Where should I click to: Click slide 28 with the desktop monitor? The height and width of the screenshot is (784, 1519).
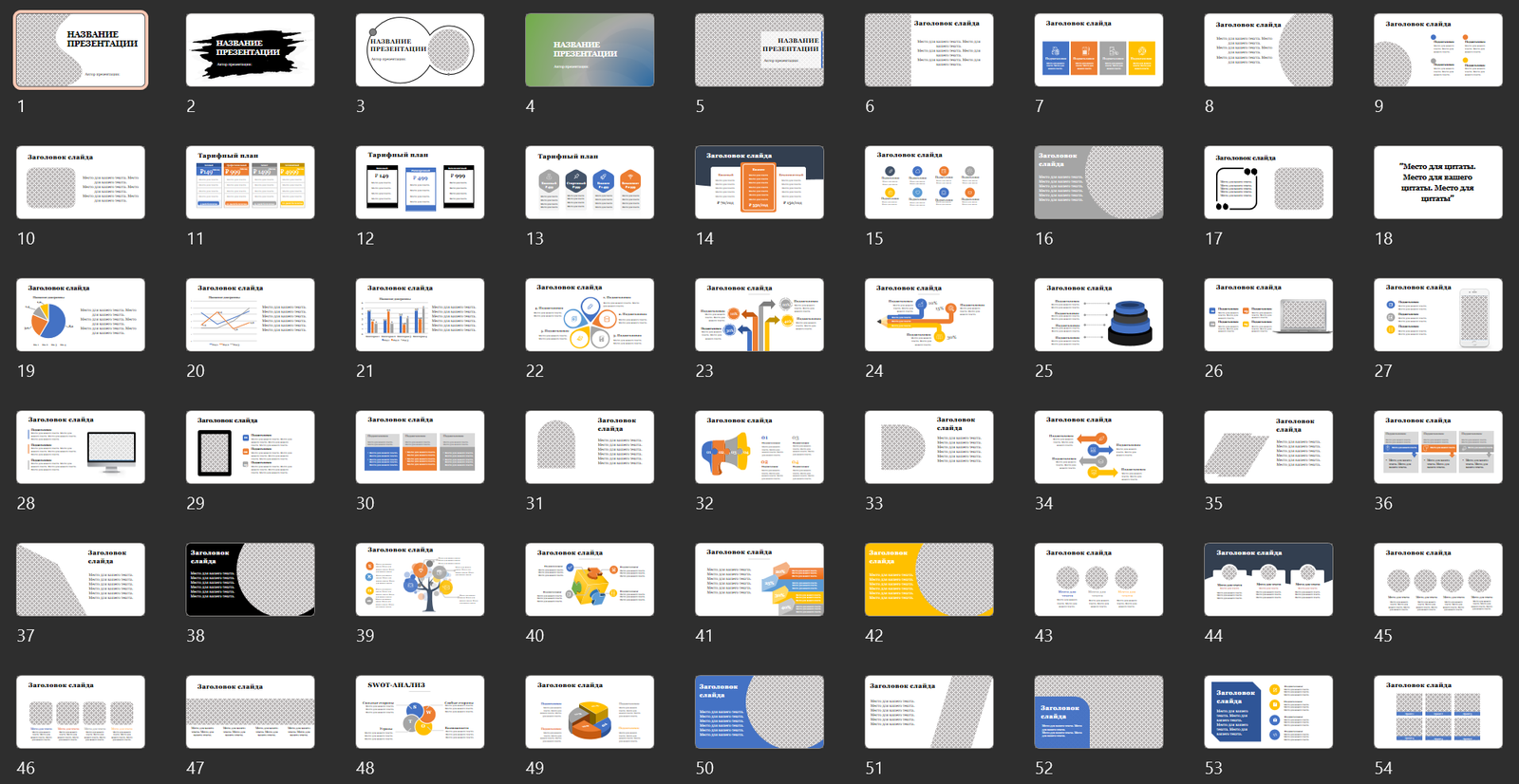(81, 447)
